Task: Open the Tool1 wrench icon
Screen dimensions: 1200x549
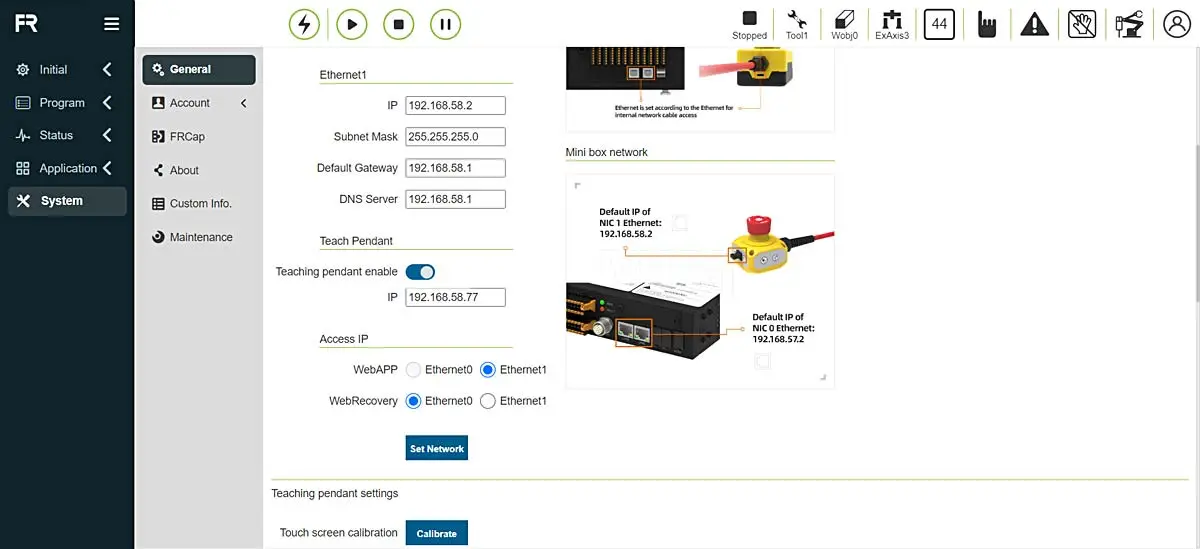Action: point(796,24)
